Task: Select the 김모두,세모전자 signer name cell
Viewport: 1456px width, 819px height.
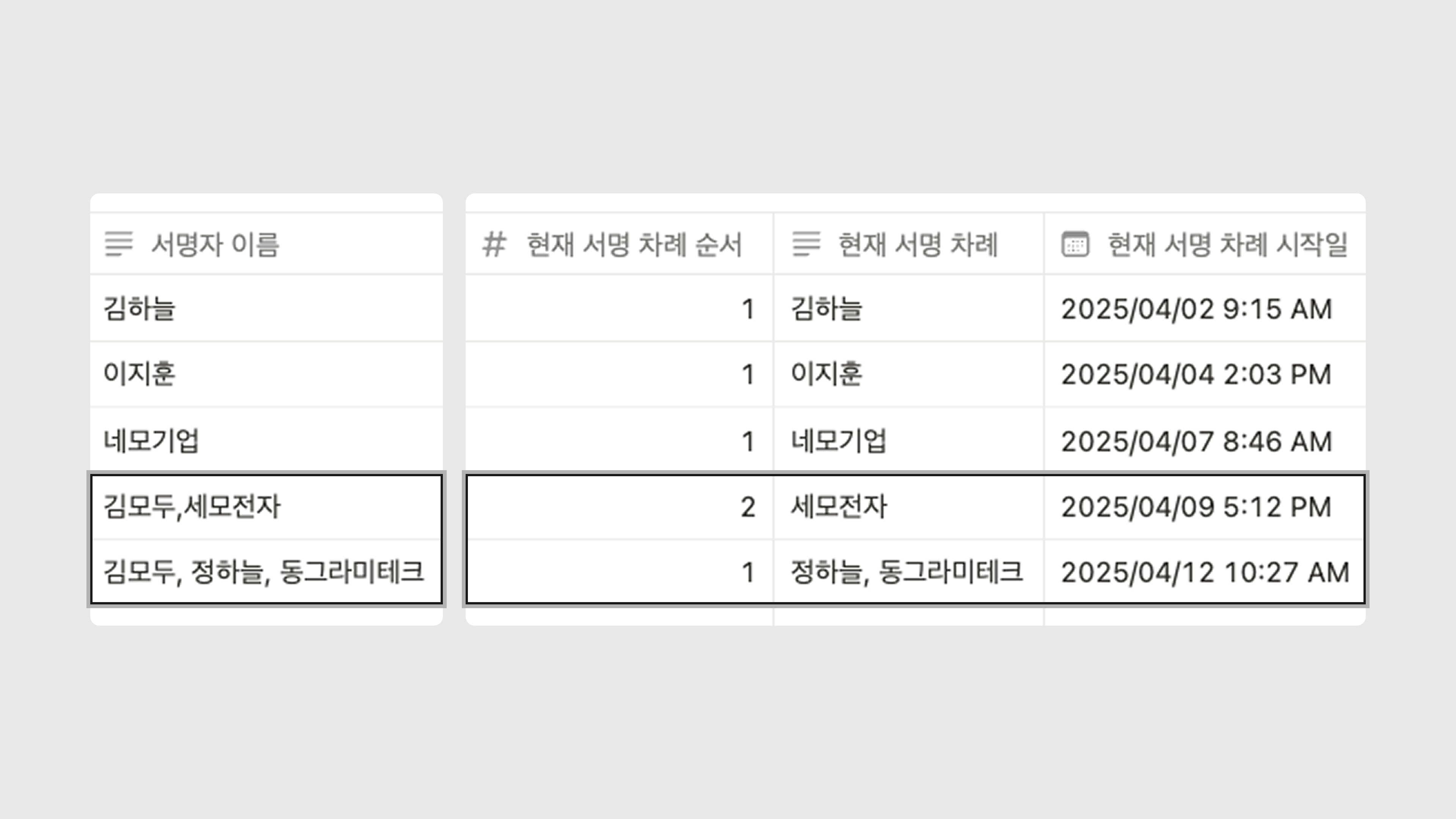Action: tap(192, 507)
